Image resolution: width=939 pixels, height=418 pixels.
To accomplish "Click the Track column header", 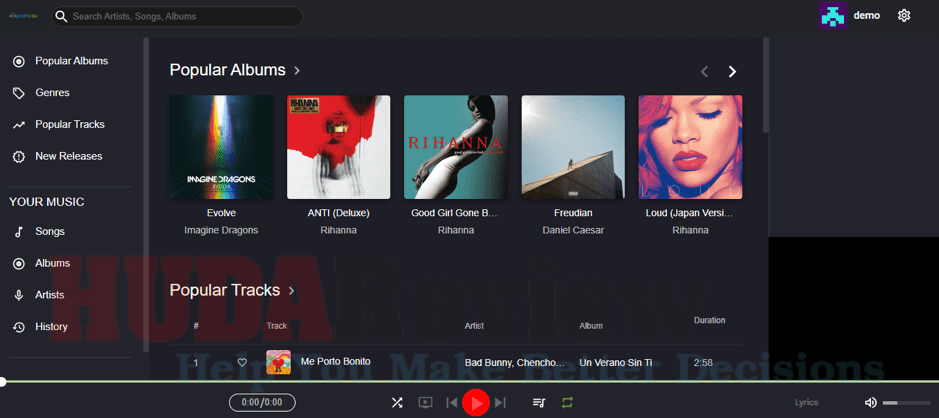I will (x=277, y=326).
